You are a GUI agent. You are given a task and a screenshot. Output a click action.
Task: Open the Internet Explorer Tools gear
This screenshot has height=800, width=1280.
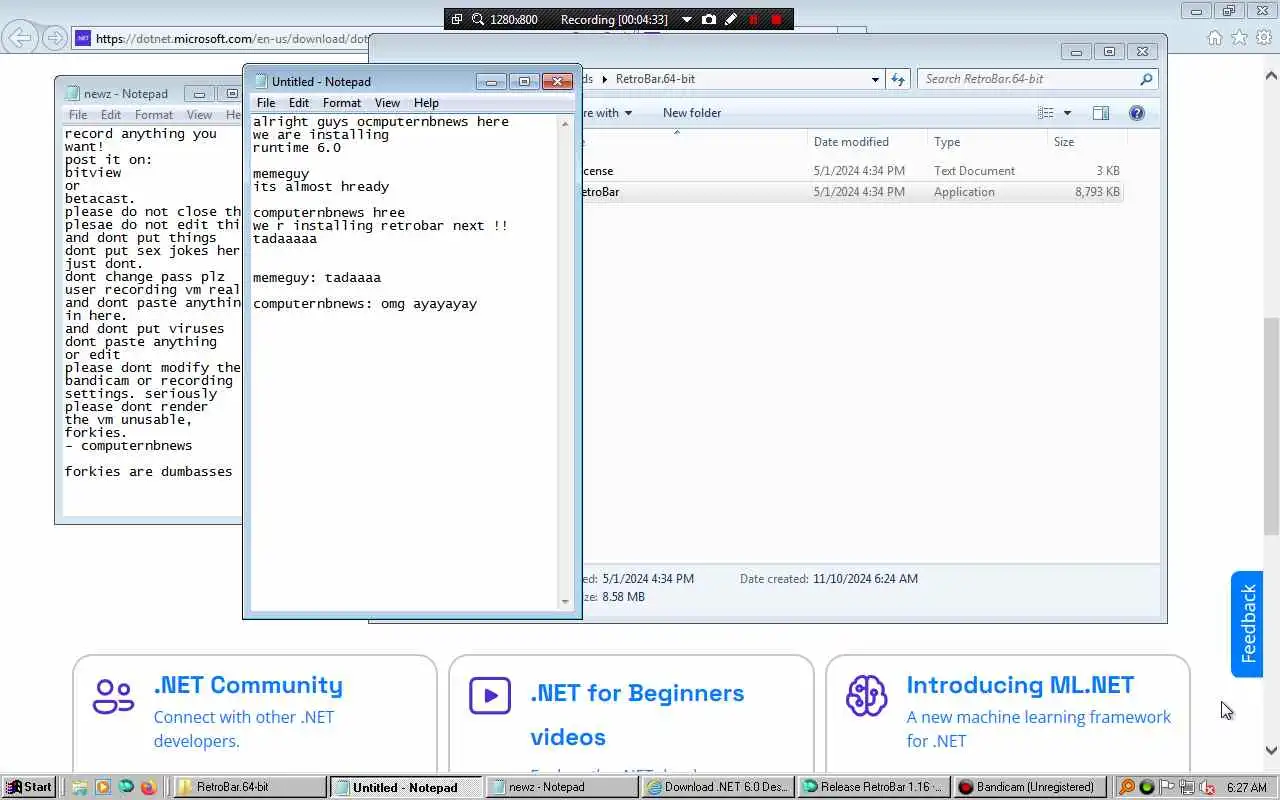point(1264,38)
